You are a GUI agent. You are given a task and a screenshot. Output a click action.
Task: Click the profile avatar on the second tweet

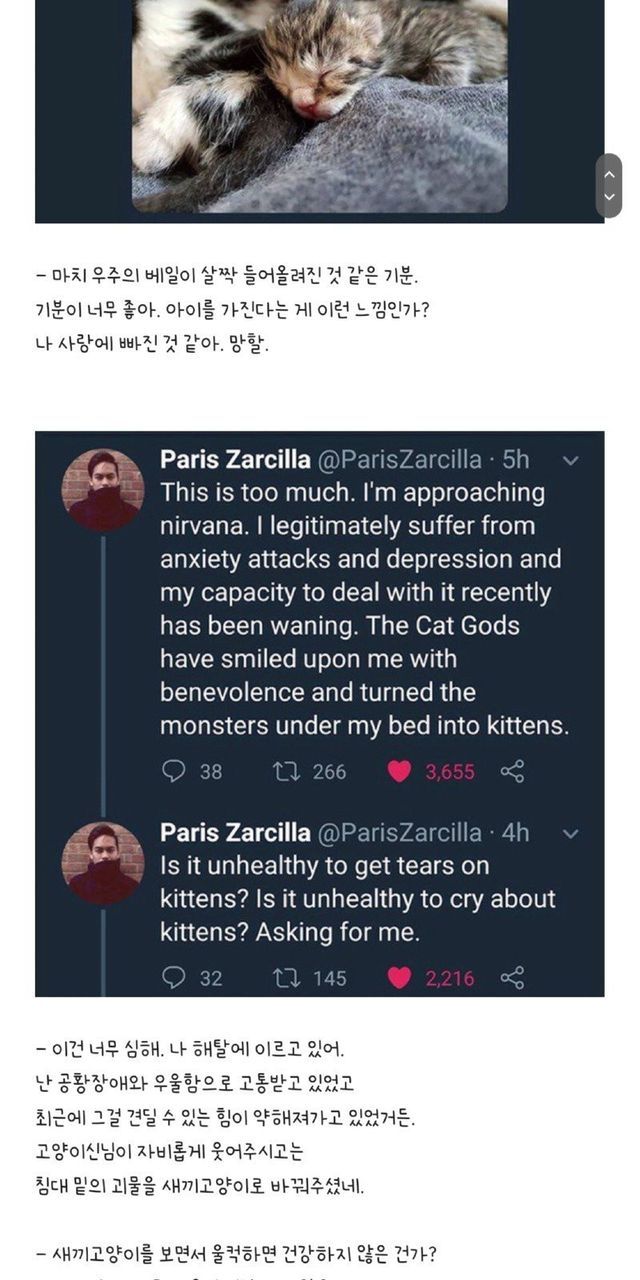coord(103,863)
